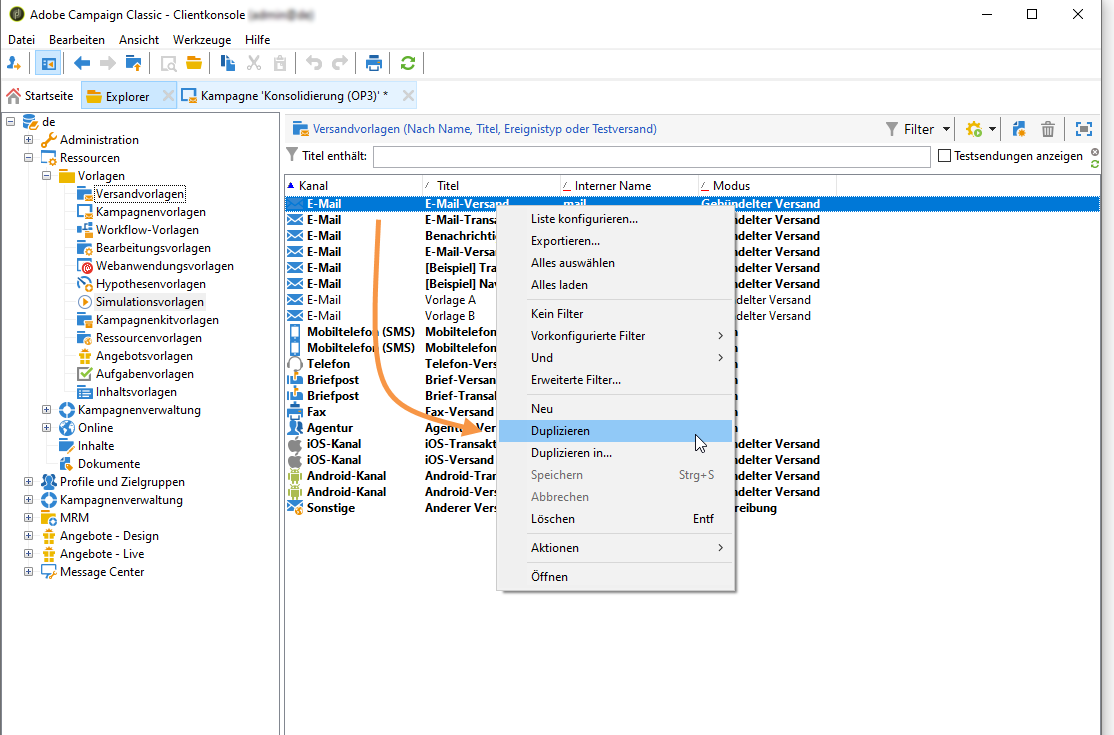
Task: Expand the 'Profile und Zielgruppen' tree node
Action: point(29,482)
